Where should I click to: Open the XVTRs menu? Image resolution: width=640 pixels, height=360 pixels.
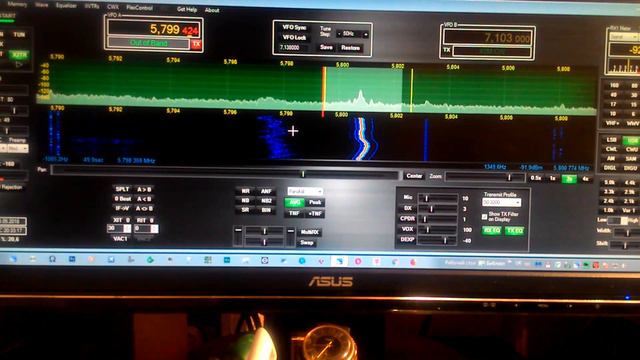pos(92,7)
